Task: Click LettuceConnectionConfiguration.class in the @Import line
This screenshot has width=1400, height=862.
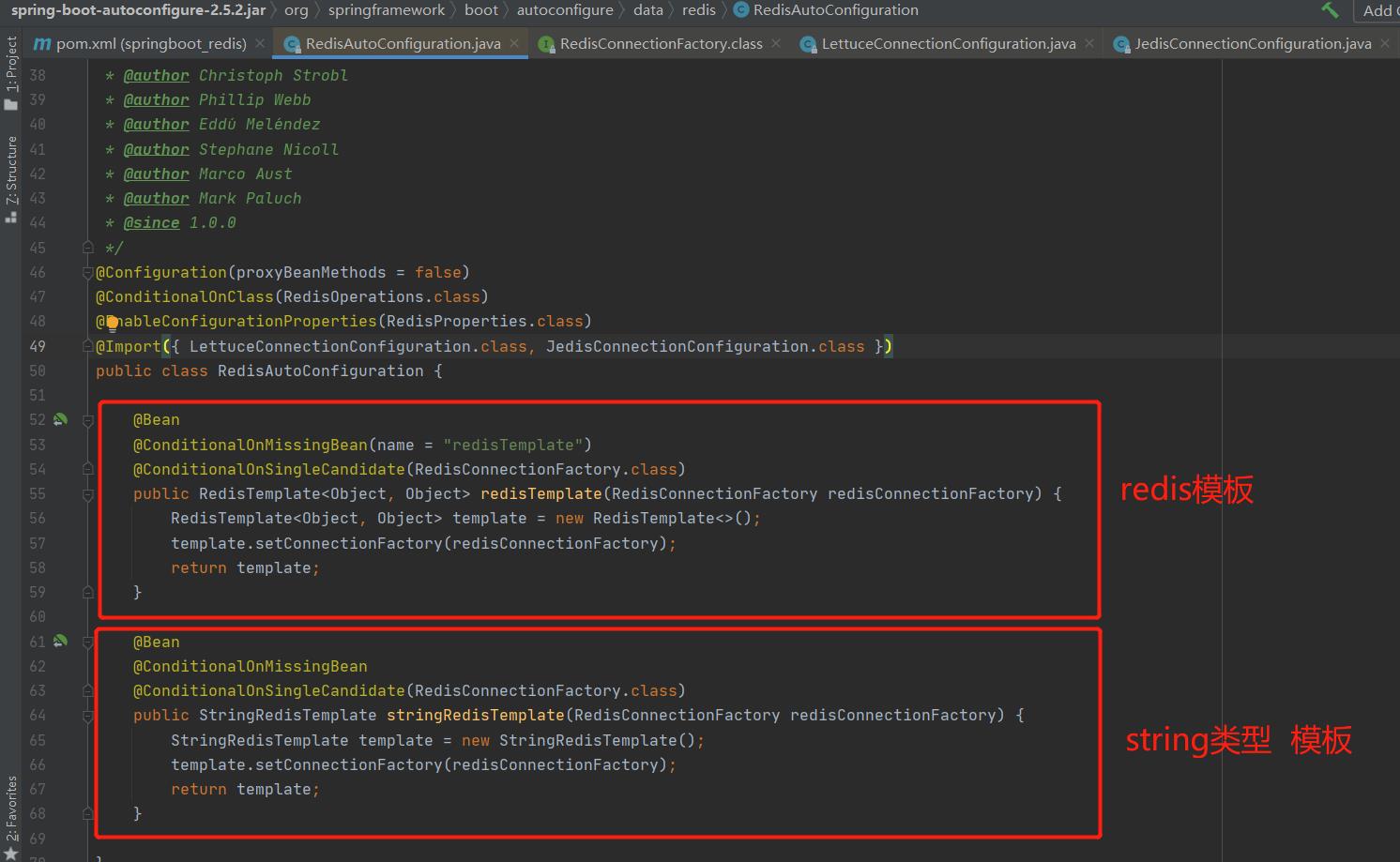Action: (x=358, y=346)
